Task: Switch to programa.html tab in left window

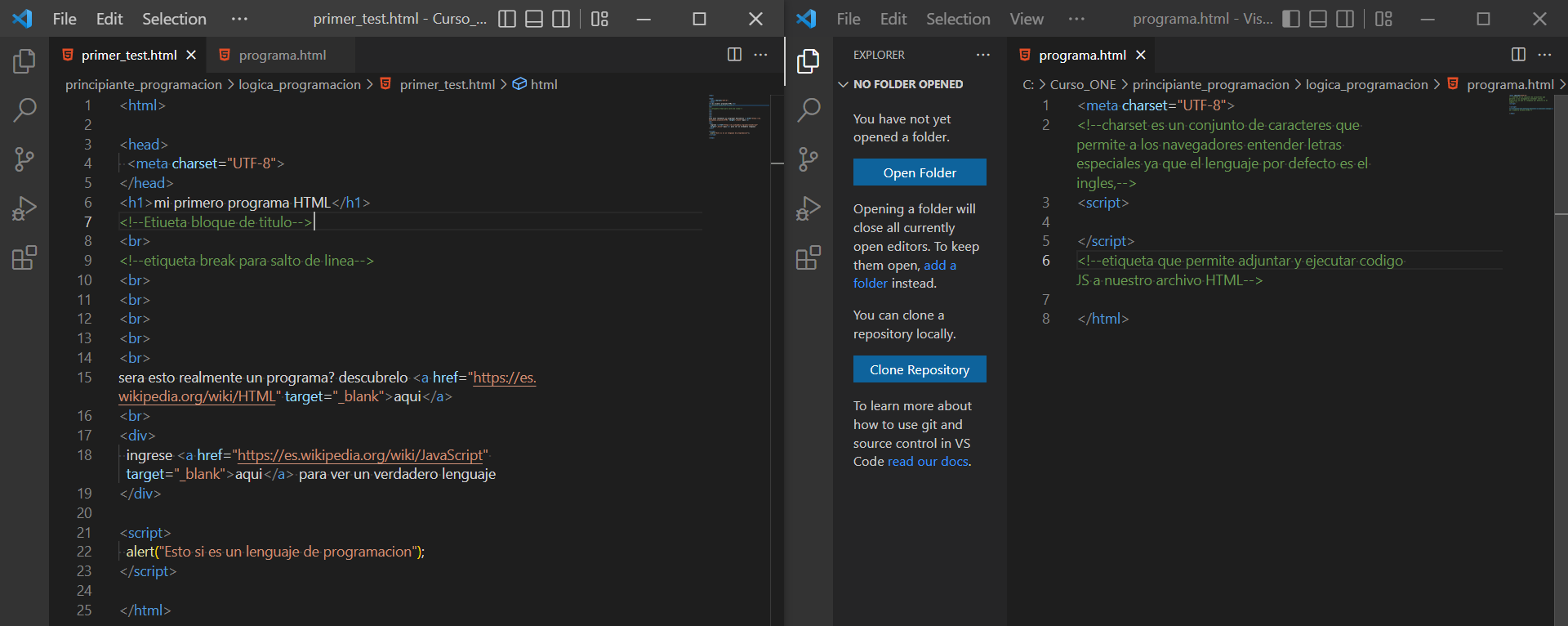Action: tap(282, 55)
